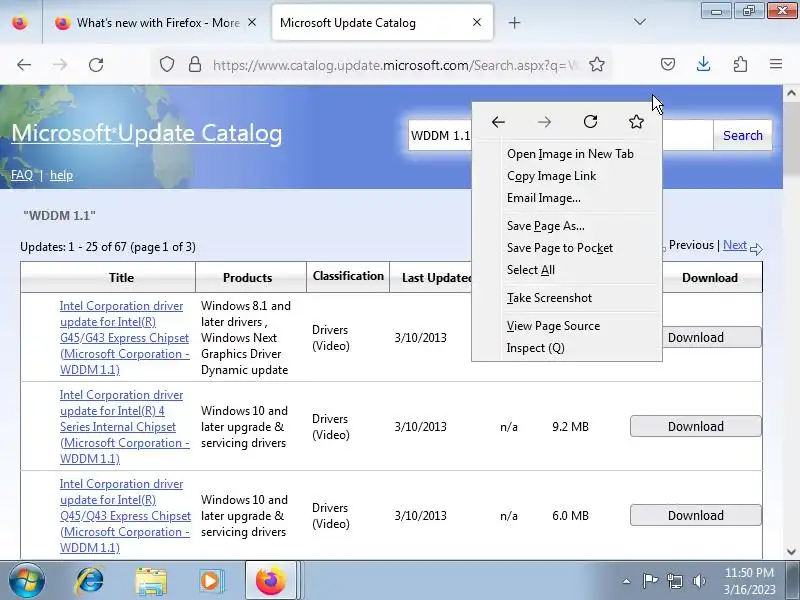800x600 pixels.
Task: Click the browser forward arrow in toolbar
Action: [60, 64]
